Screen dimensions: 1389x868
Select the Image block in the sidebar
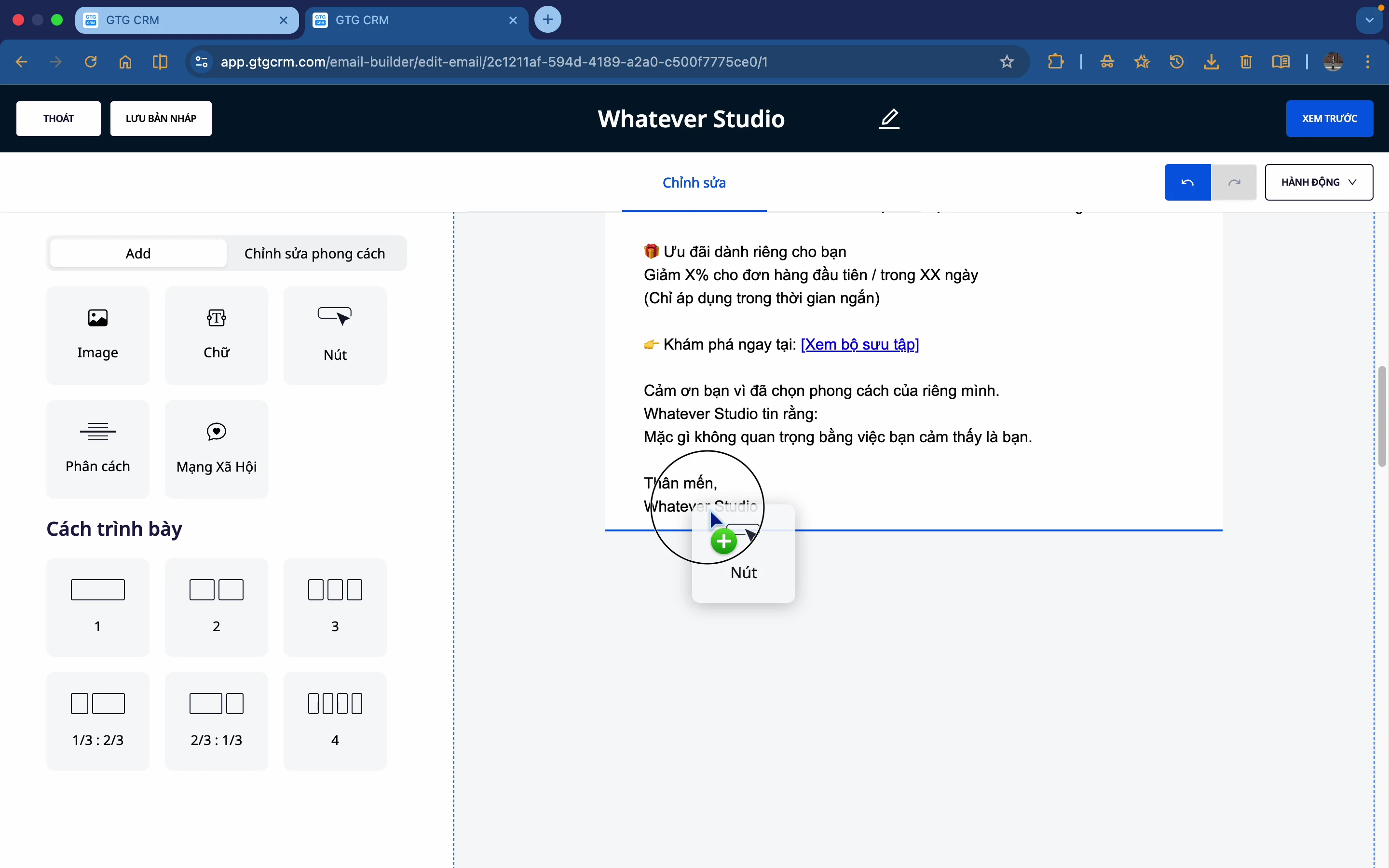point(97,335)
